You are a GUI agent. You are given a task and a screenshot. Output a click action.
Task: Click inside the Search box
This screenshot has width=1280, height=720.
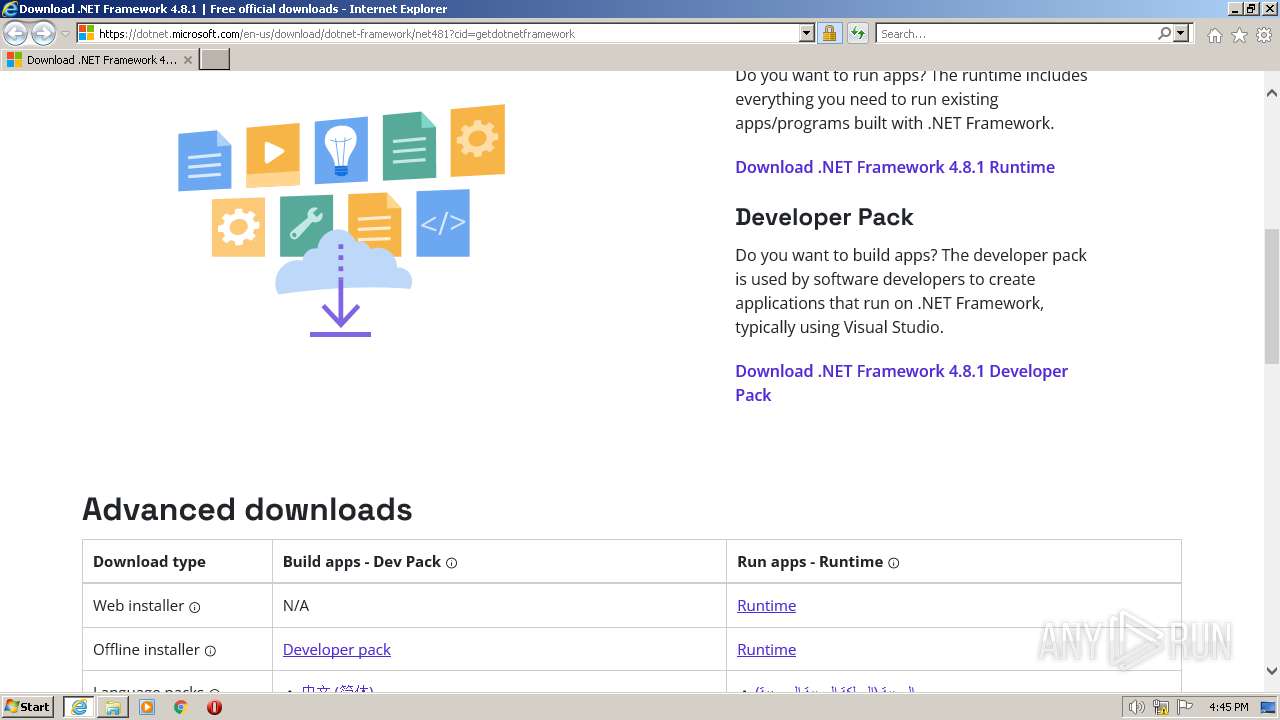tap(1015, 33)
